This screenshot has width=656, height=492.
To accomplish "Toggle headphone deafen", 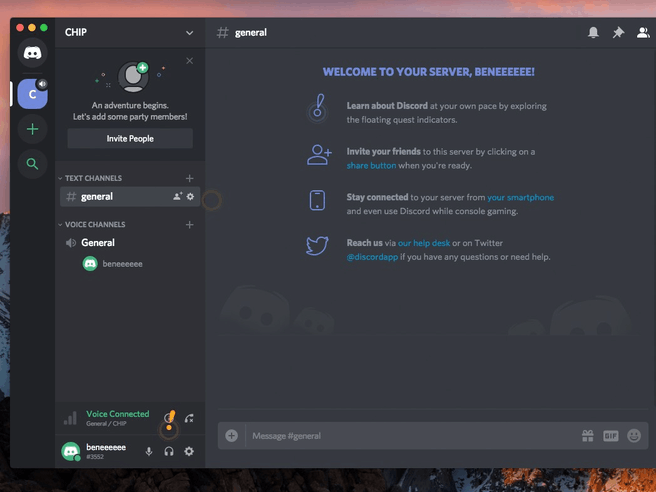I will (169, 451).
